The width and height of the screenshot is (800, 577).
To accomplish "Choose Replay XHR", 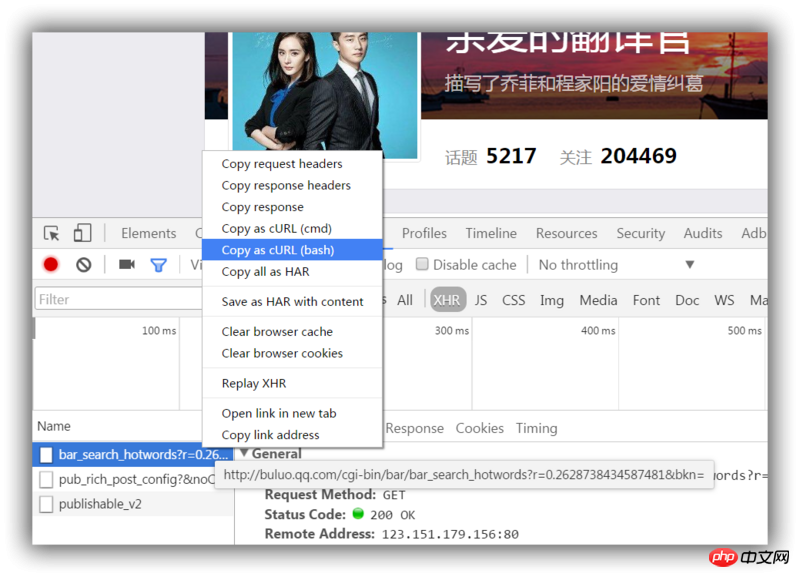I will [x=292, y=383].
